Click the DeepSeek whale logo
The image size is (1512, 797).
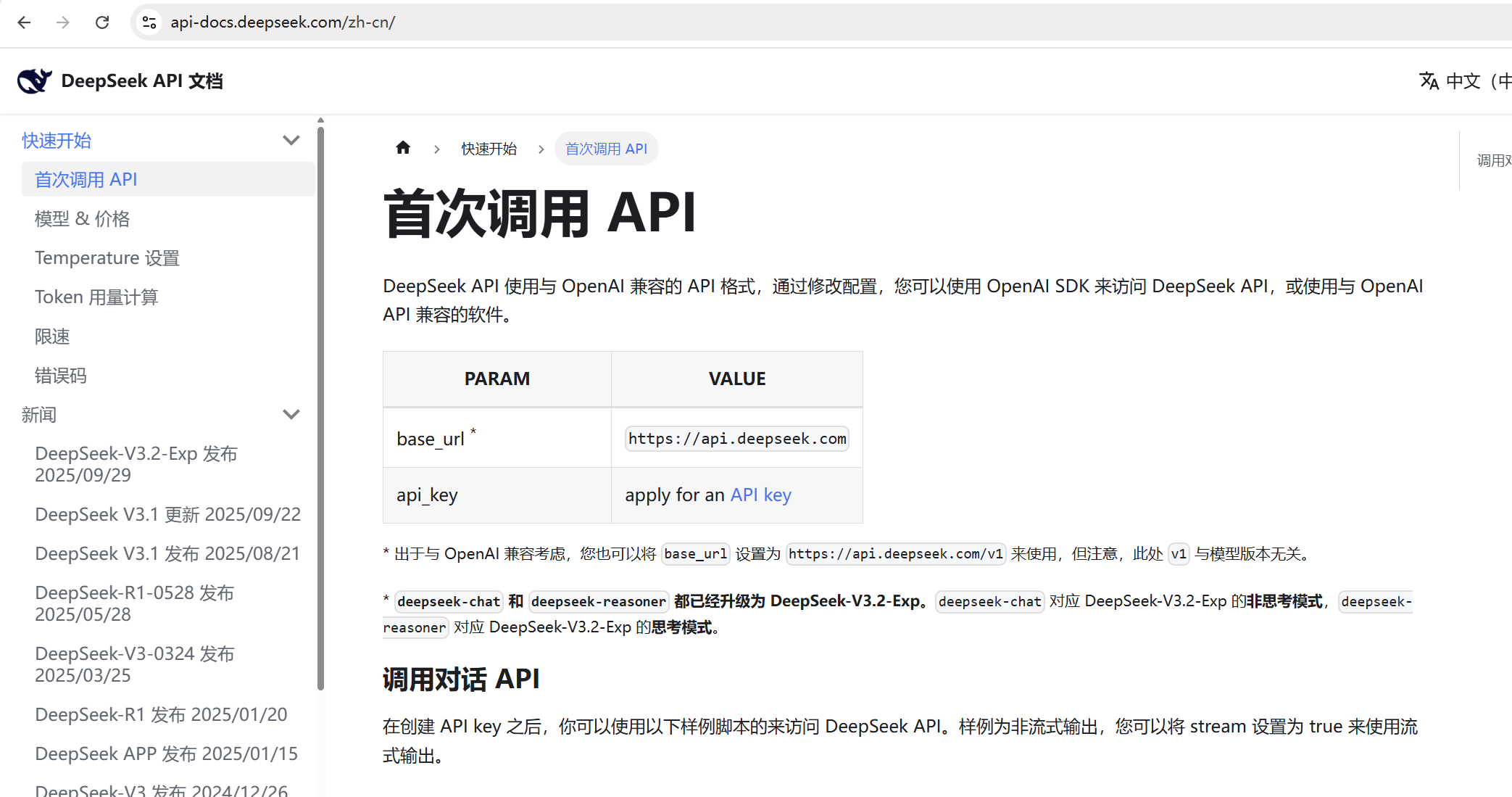coord(34,80)
